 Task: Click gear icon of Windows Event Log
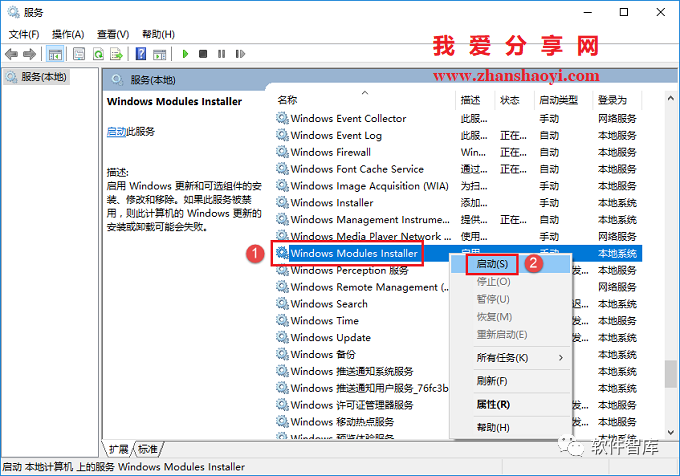tap(282, 135)
